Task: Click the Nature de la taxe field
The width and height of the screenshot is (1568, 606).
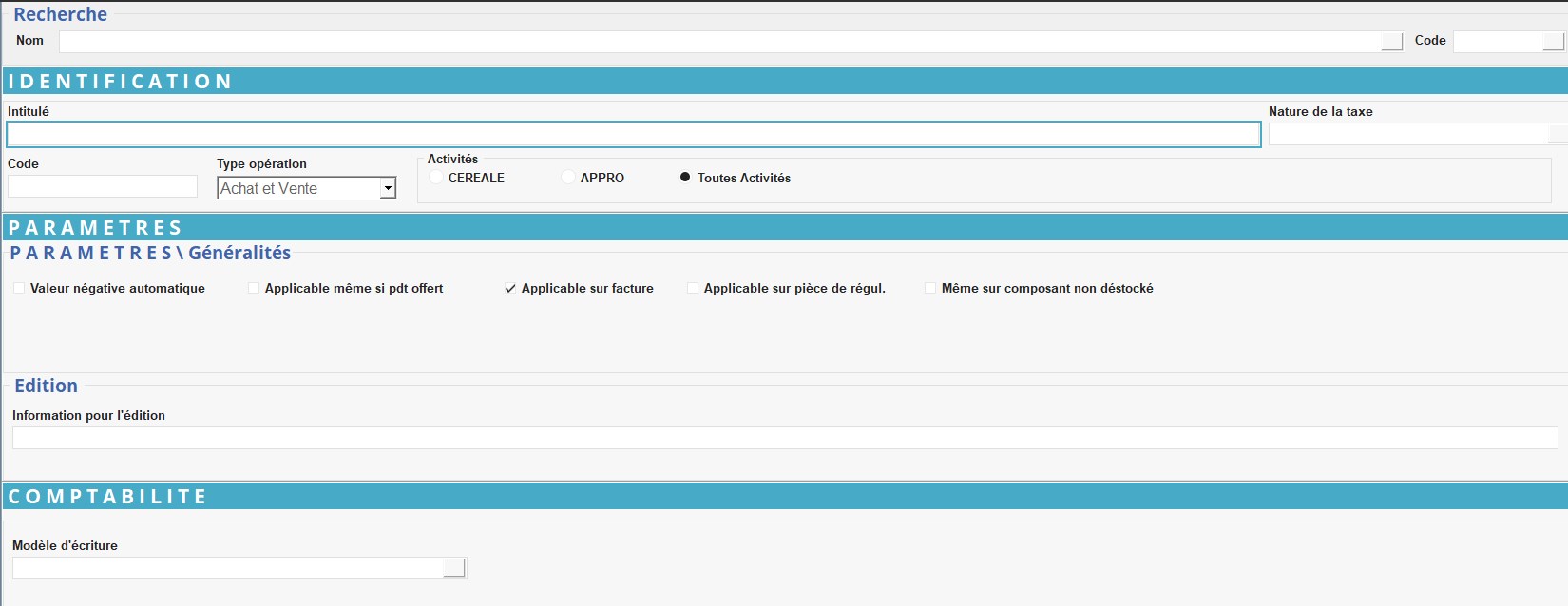Action: [x=1408, y=135]
